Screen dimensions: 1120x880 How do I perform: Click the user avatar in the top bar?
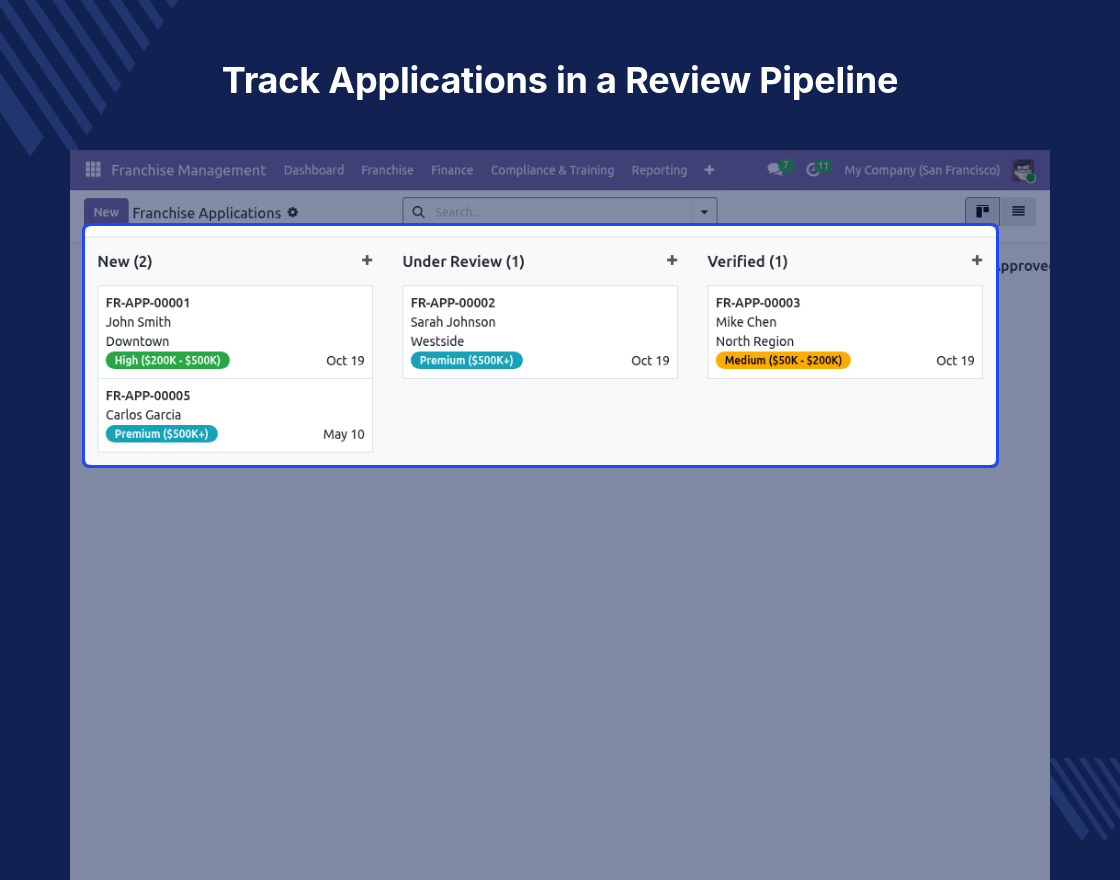point(1024,170)
